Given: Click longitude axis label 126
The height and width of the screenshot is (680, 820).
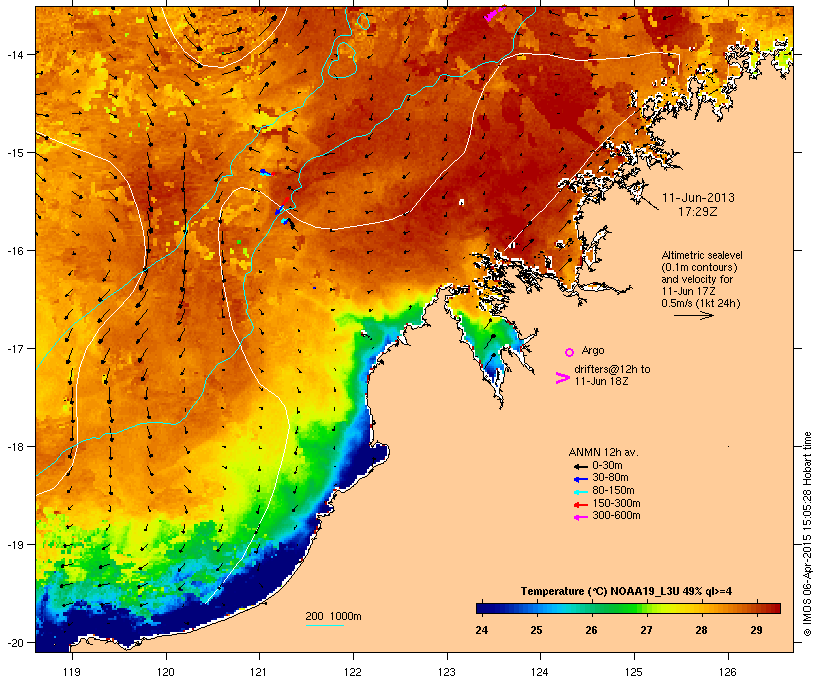Looking at the screenshot, I should pyautogui.click(x=728, y=672).
